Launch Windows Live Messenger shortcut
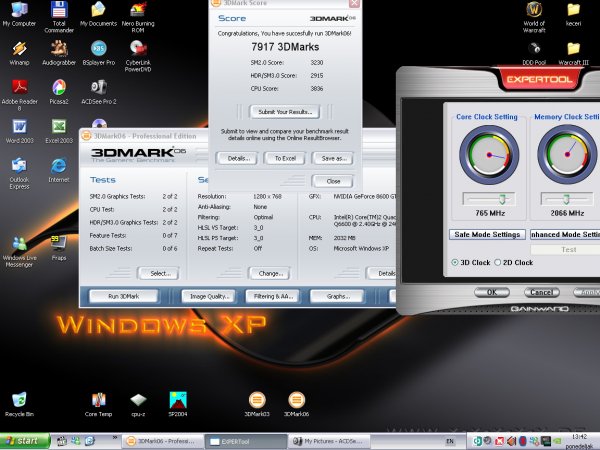The height and width of the screenshot is (450, 600). tap(19, 252)
